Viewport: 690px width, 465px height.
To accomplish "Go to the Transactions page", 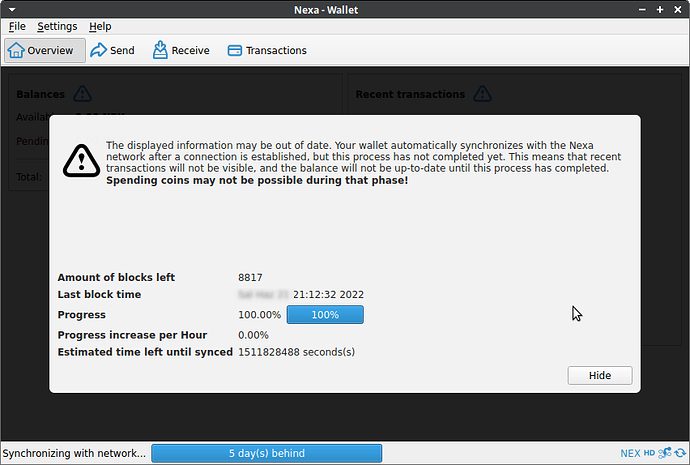I will pyautogui.click(x=267, y=51).
